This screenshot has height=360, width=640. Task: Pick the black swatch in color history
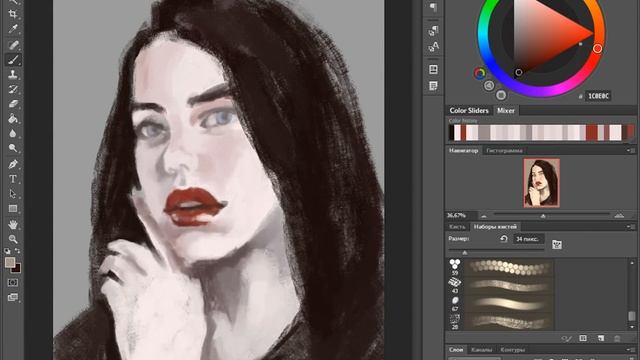(451, 133)
